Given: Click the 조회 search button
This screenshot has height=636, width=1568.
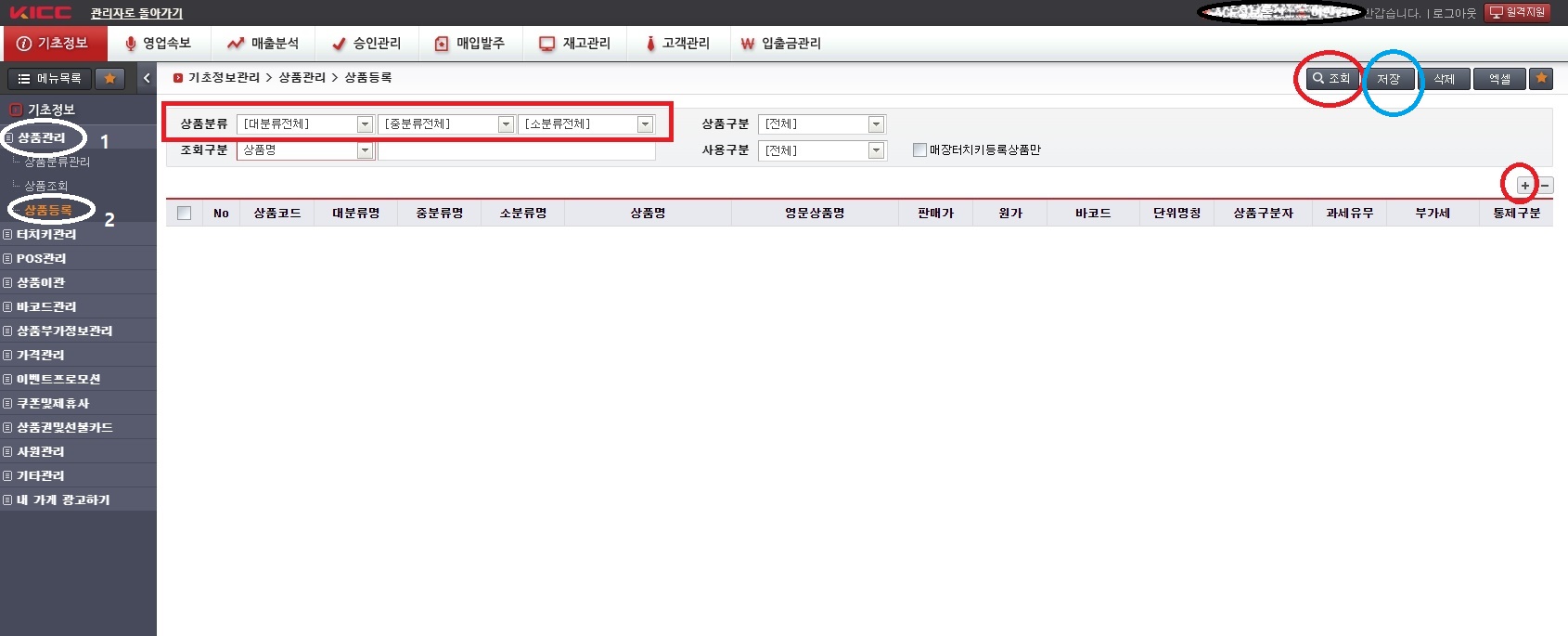Looking at the screenshot, I should pos(1331,79).
